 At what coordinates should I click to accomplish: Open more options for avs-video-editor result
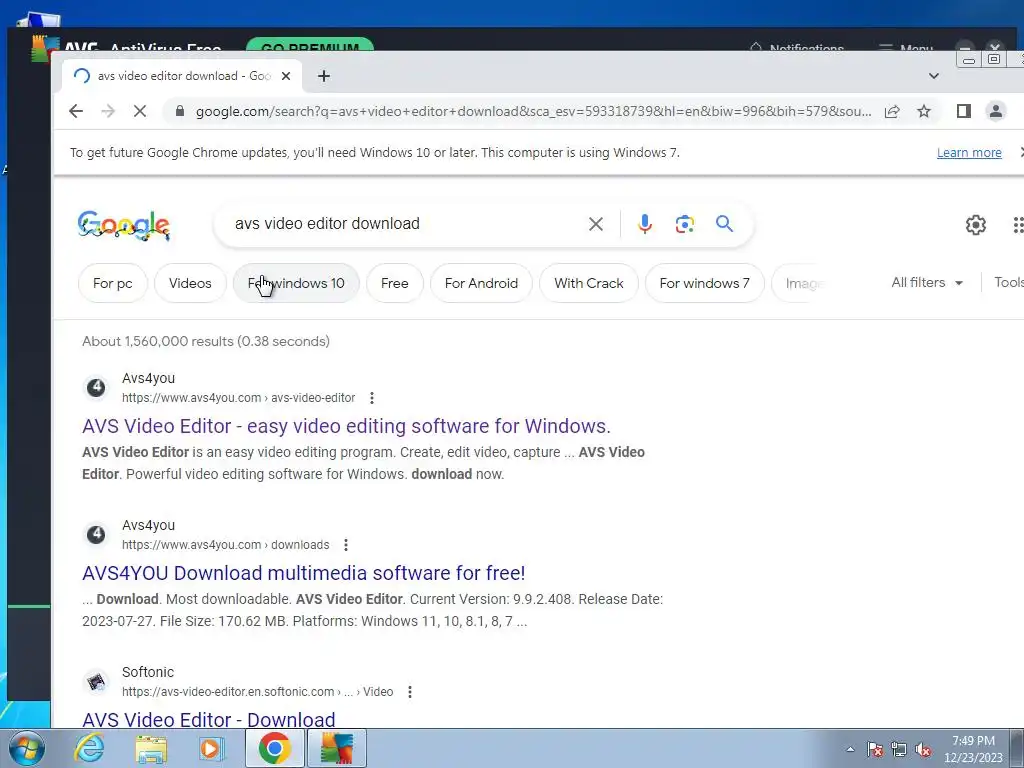[x=372, y=398]
